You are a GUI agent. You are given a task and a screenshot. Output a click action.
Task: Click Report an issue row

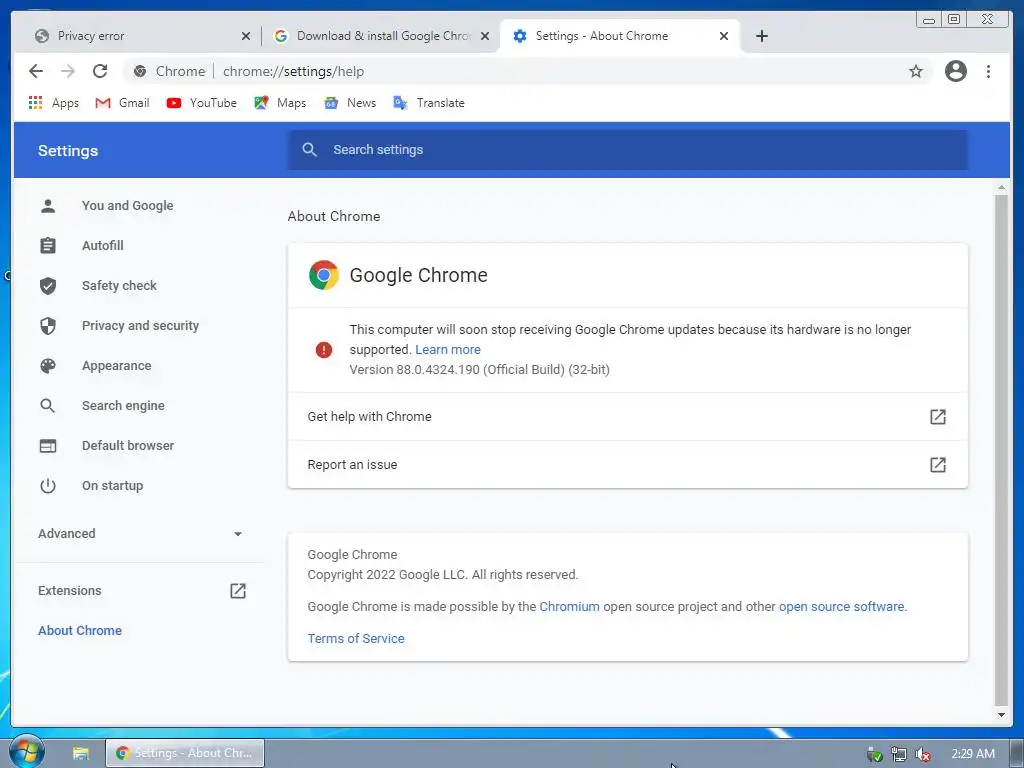(x=628, y=464)
